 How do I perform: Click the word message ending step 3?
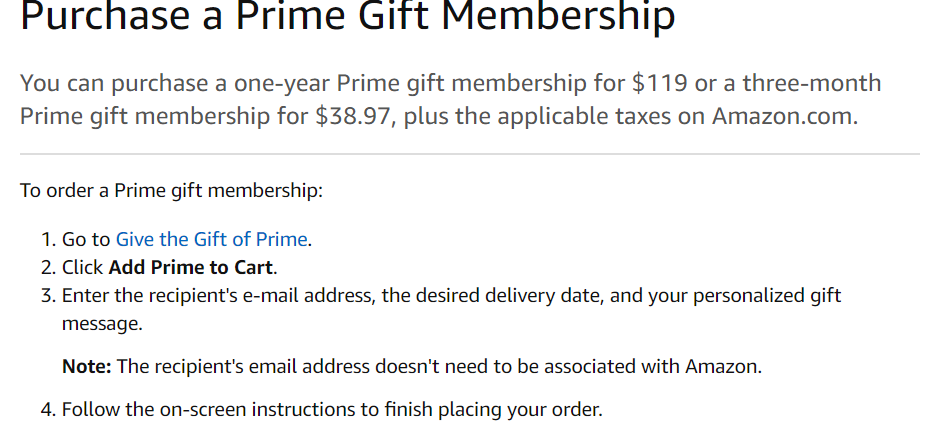coord(102,324)
